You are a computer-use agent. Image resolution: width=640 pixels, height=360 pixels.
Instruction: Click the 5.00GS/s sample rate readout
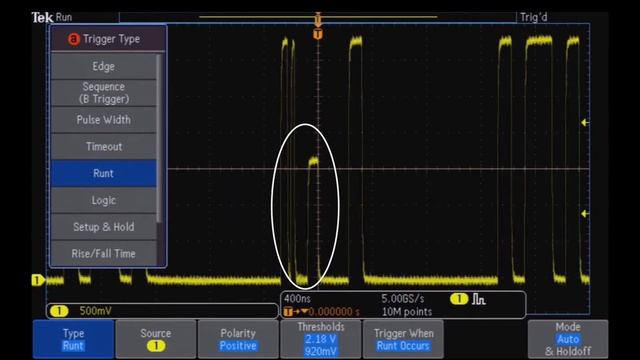click(x=402, y=299)
